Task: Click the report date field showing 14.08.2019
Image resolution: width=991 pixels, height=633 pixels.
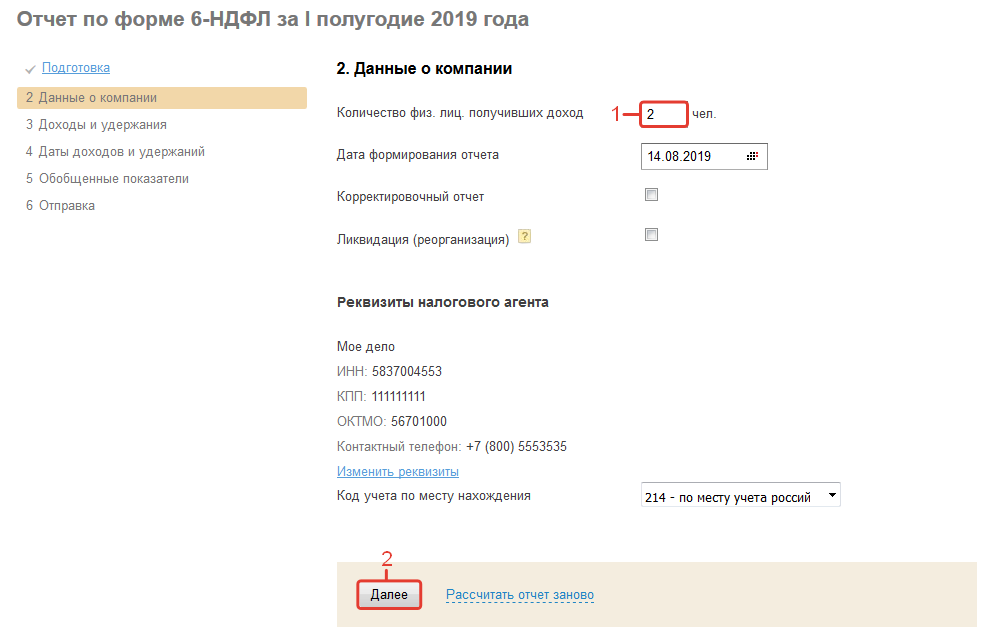Action: pos(704,156)
